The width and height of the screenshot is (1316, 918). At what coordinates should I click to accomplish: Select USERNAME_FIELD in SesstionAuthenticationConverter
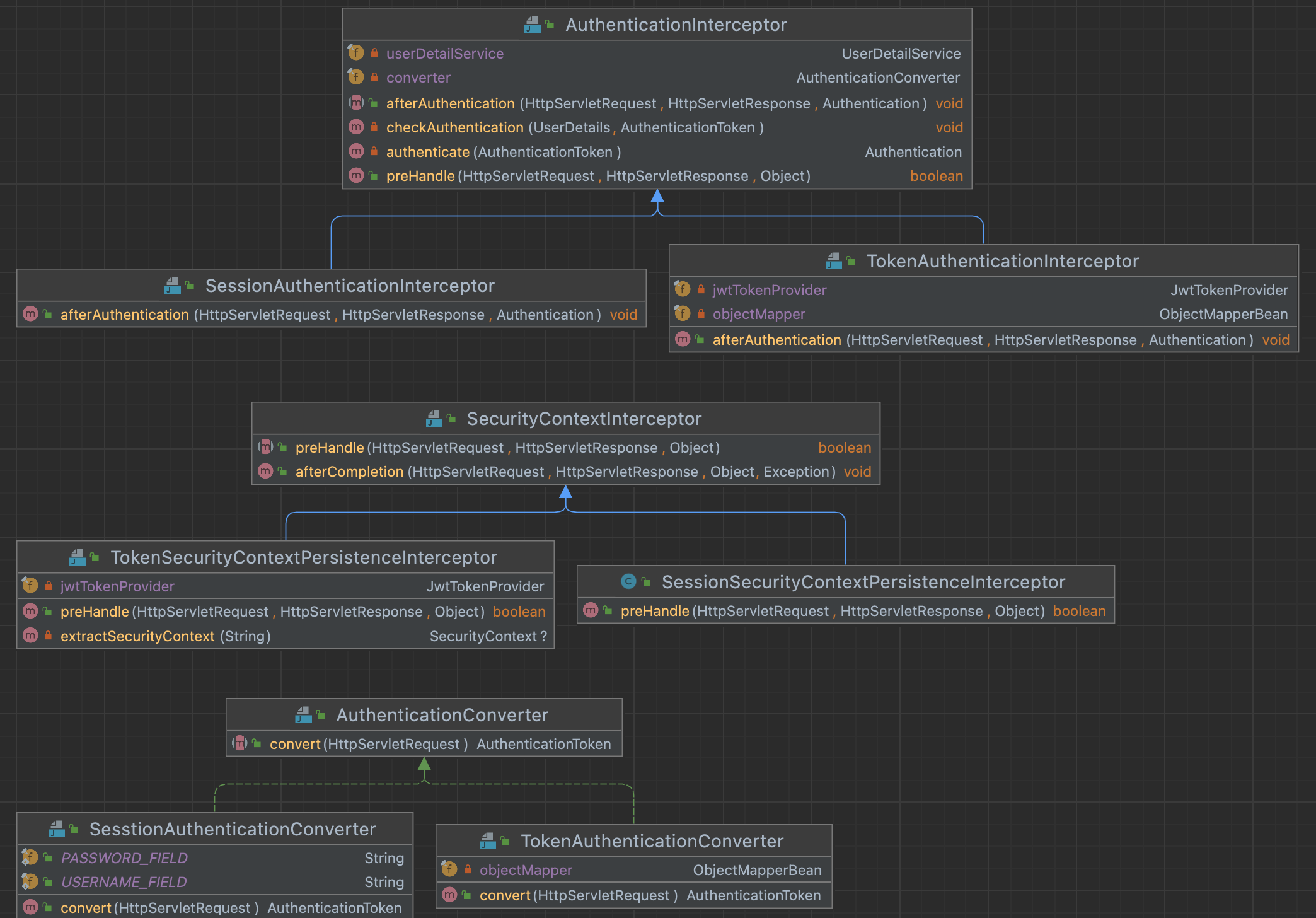coord(124,882)
